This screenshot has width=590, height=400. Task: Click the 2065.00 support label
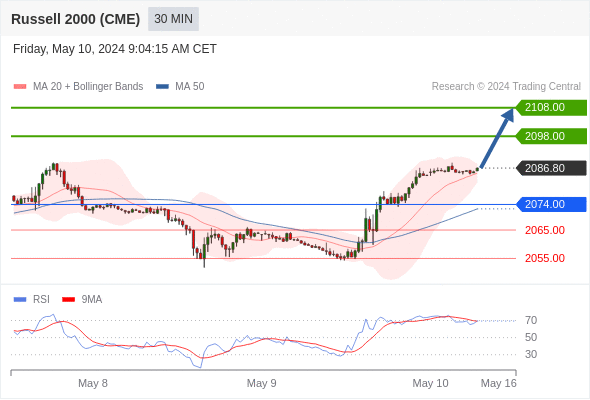click(x=545, y=230)
